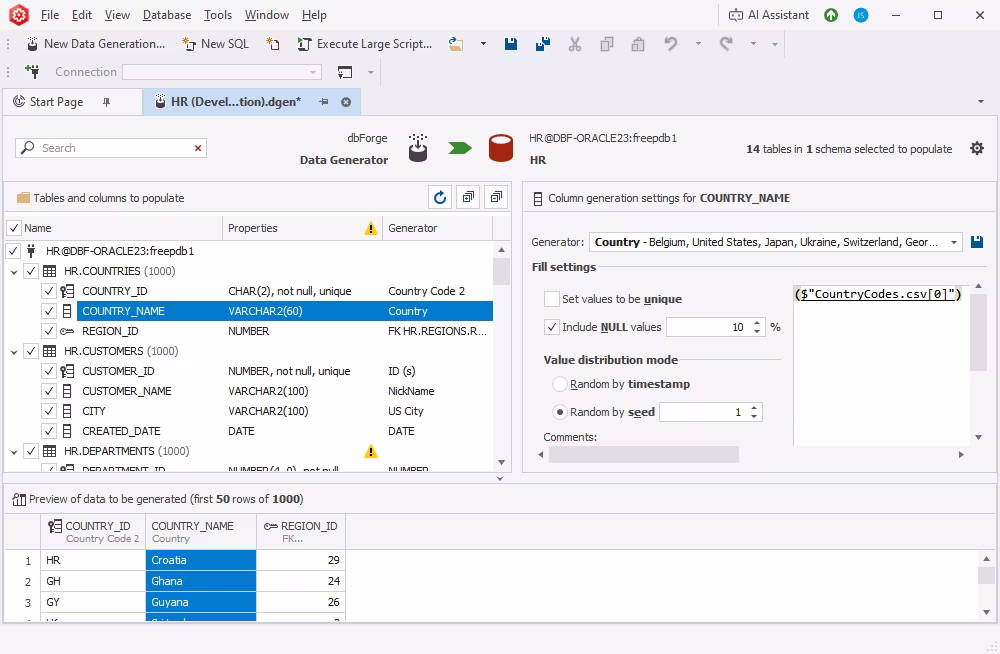
Task: Collapse the HR.COUNTRIES table node
Action: (x=14, y=272)
